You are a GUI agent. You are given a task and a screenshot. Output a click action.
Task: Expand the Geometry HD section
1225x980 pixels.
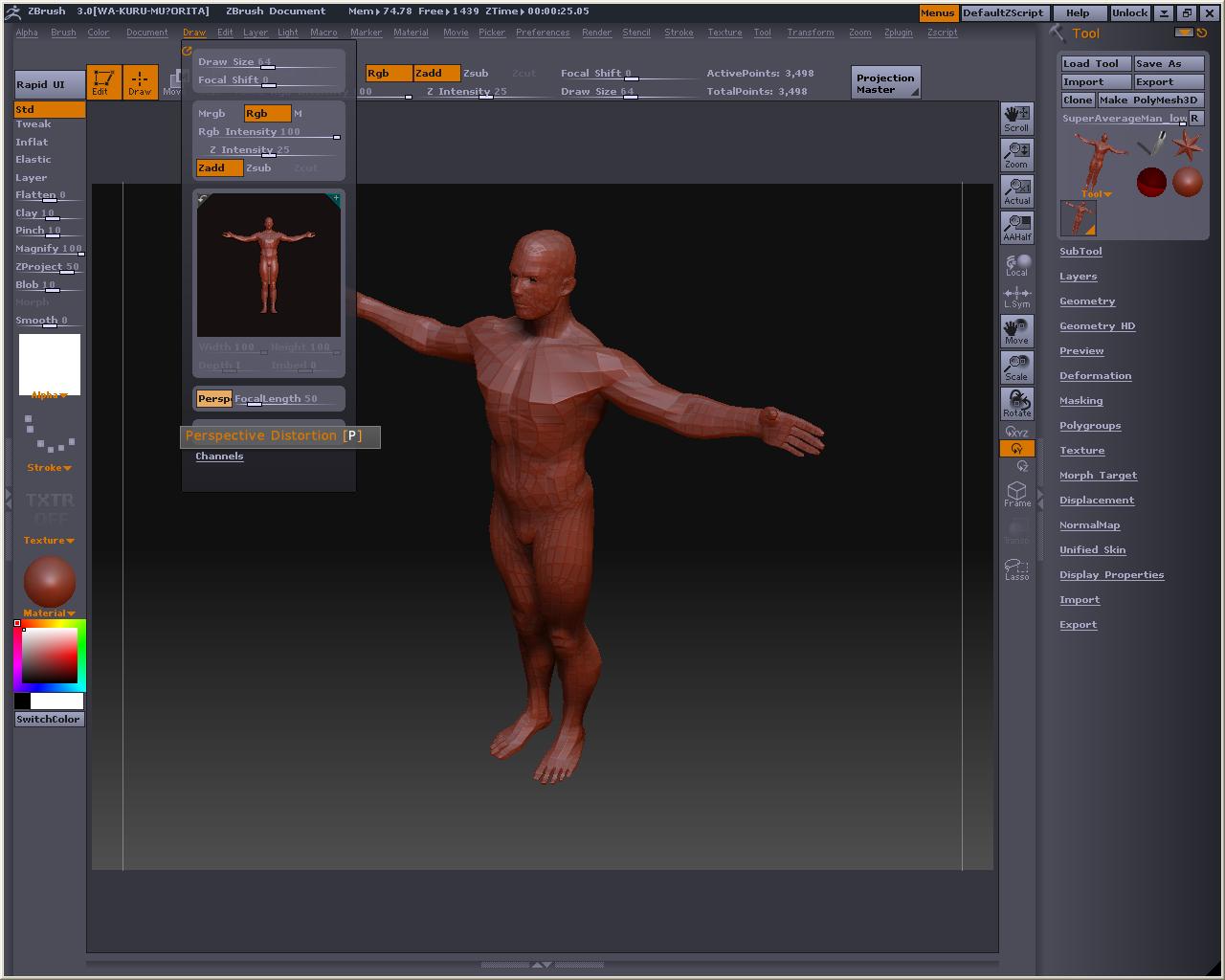1097,326
